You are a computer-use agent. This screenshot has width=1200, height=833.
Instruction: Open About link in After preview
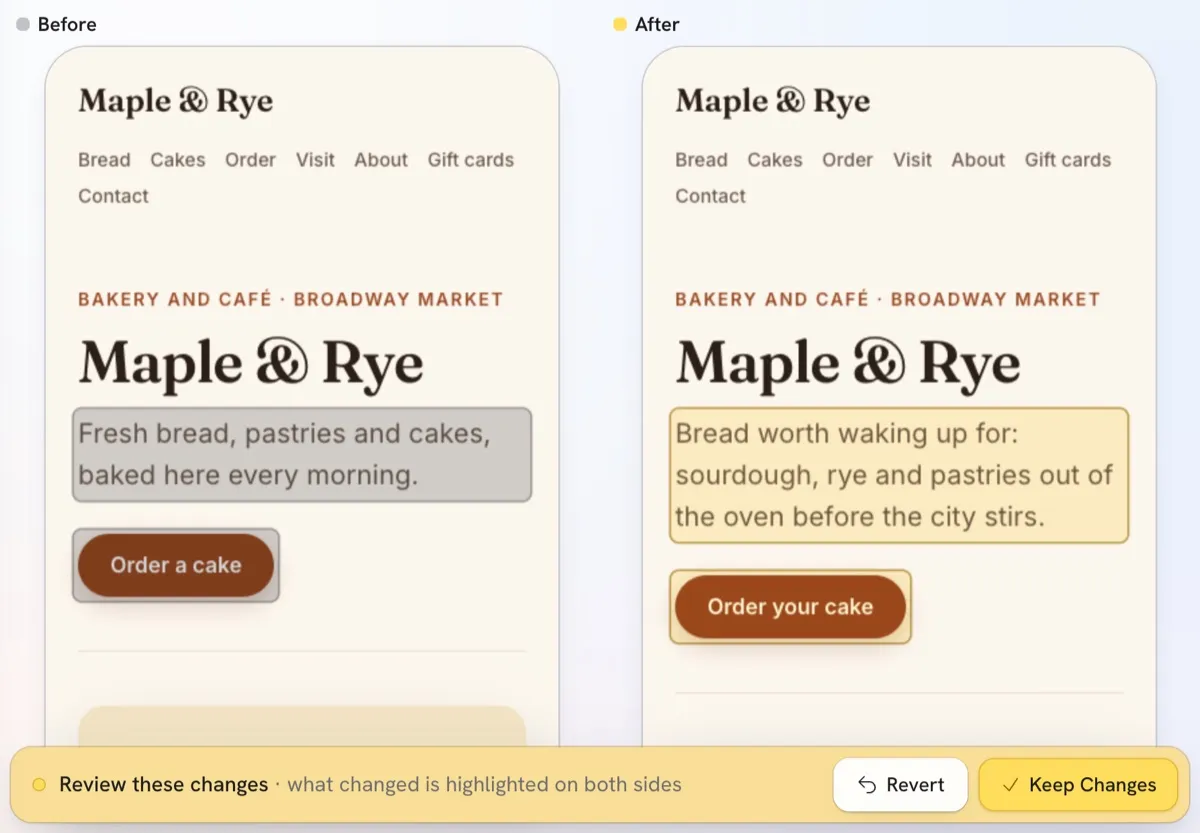click(978, 160)
